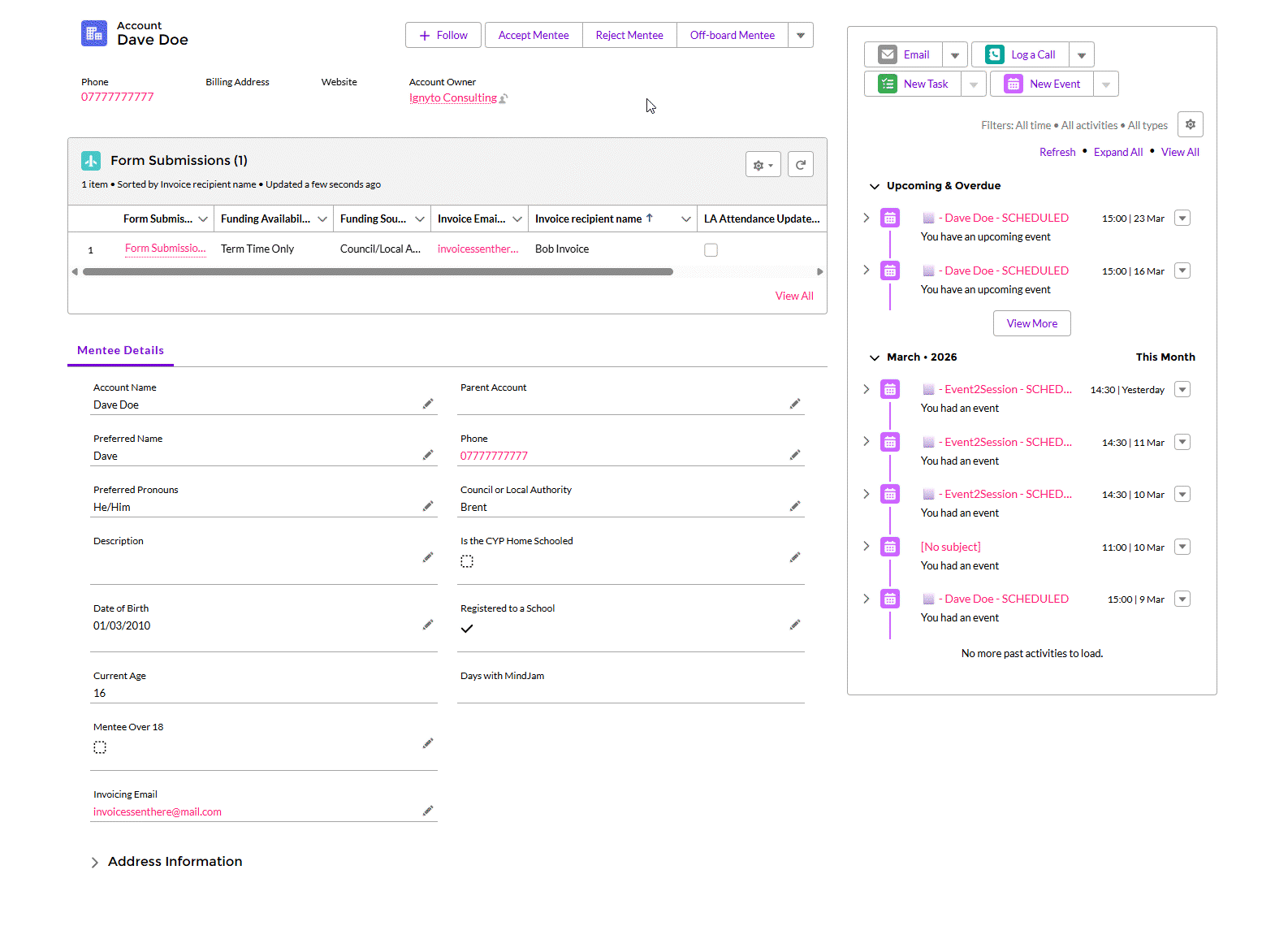This screenshot has height=952, width=1275.
Task: Edit Description field pencil icon
Action: pos(428,557)
